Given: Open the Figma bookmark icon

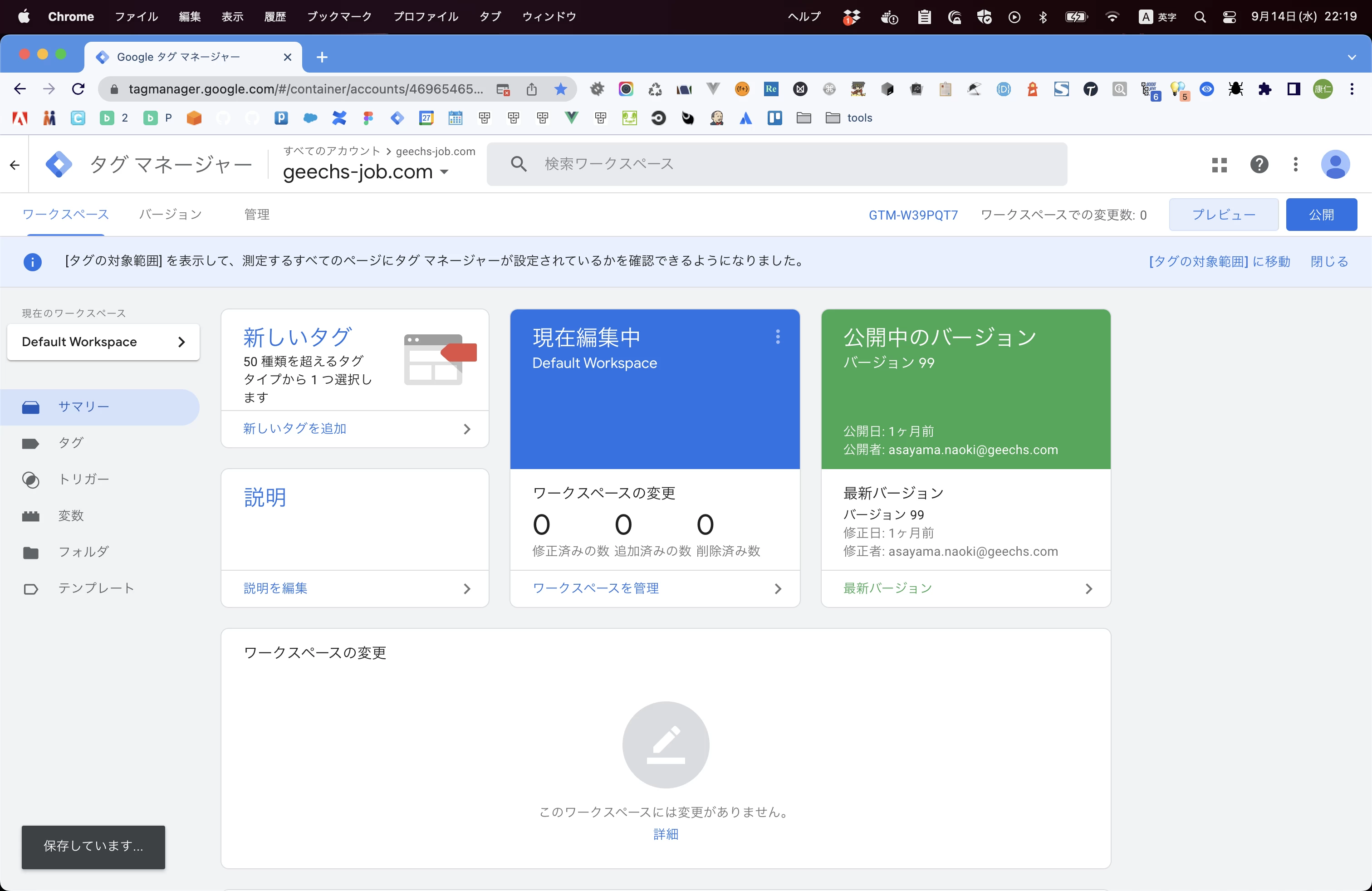Looking at the screenshot, I should 368,118.
